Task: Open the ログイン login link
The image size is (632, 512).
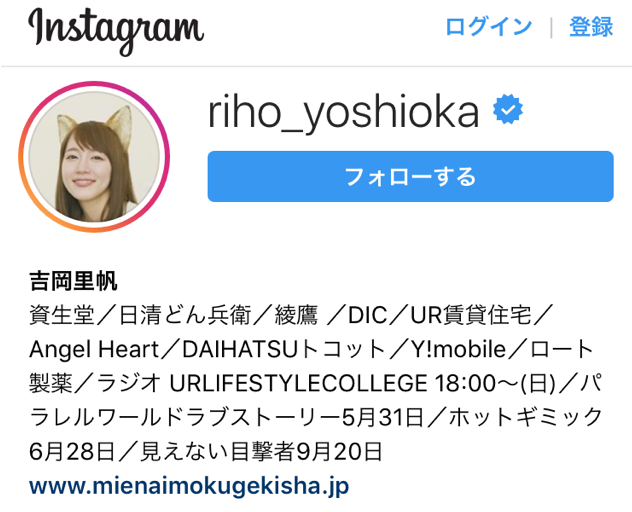Action: tap(489, 27)
